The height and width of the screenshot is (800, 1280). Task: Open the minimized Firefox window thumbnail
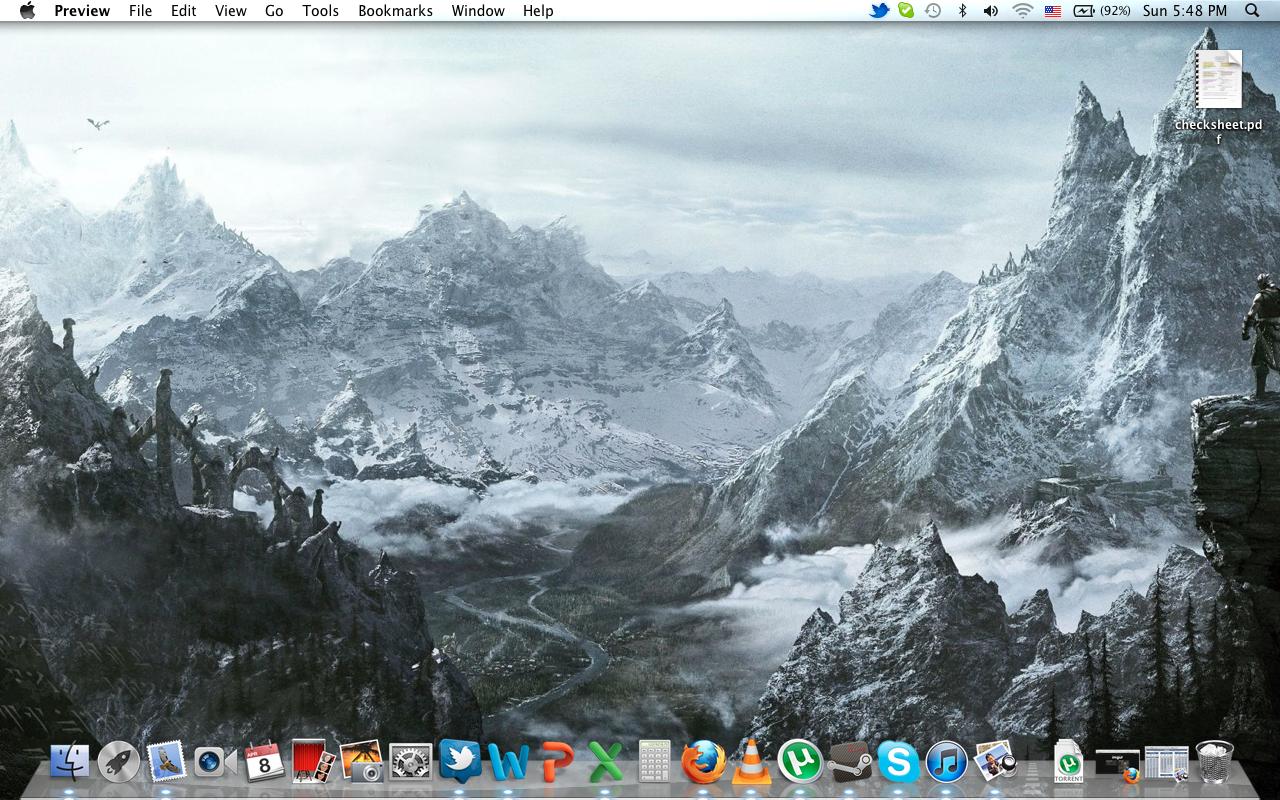click(1118, 765)
